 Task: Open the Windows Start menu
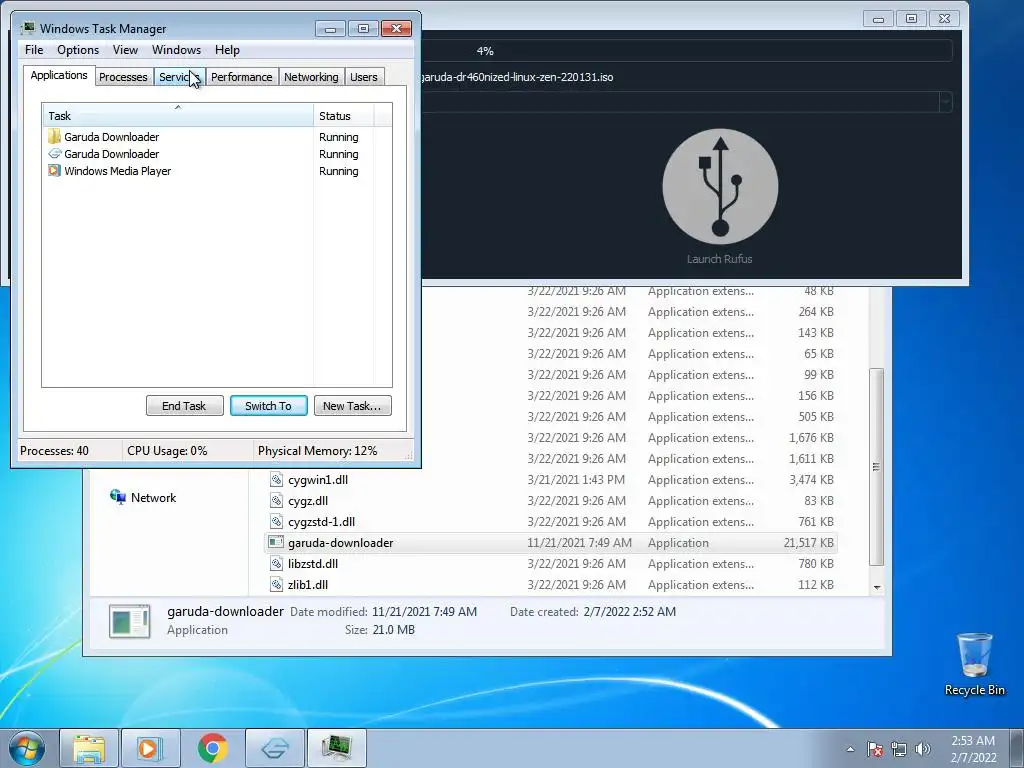27,748
